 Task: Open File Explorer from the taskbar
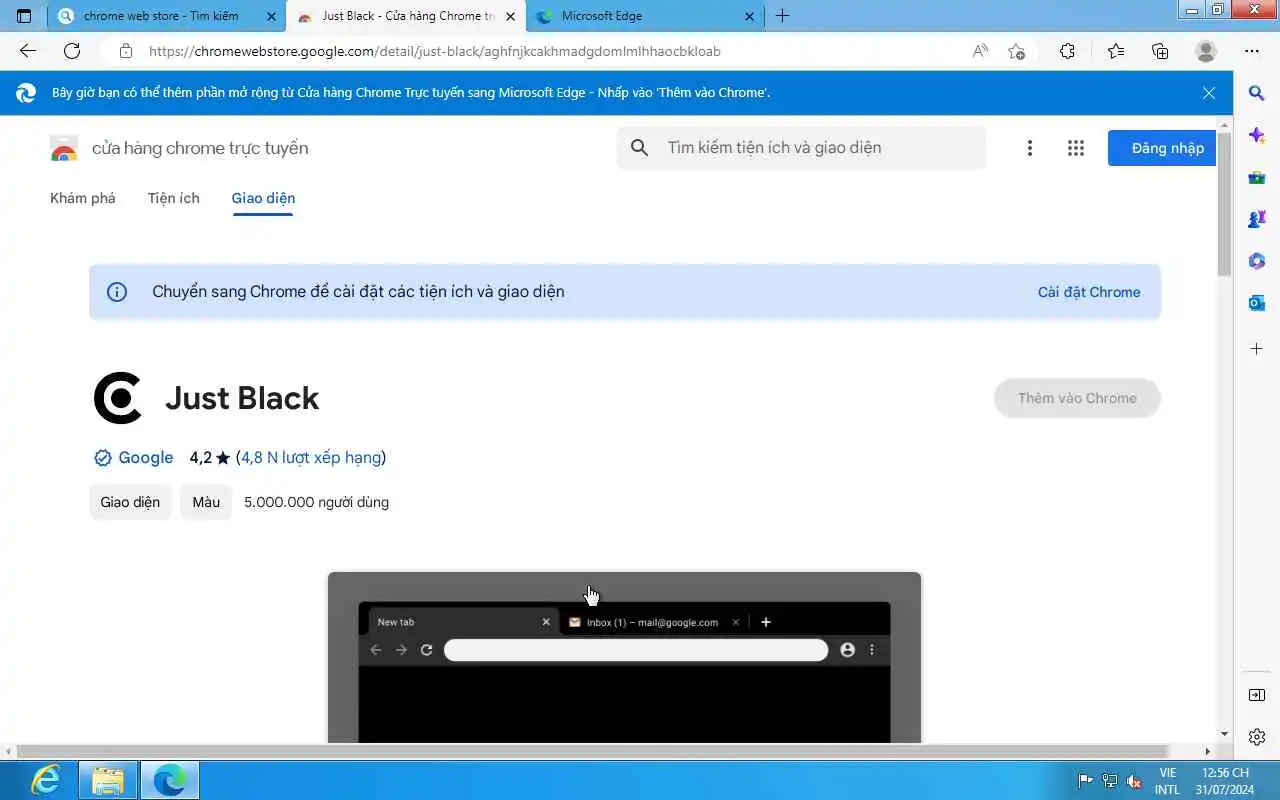107,780
